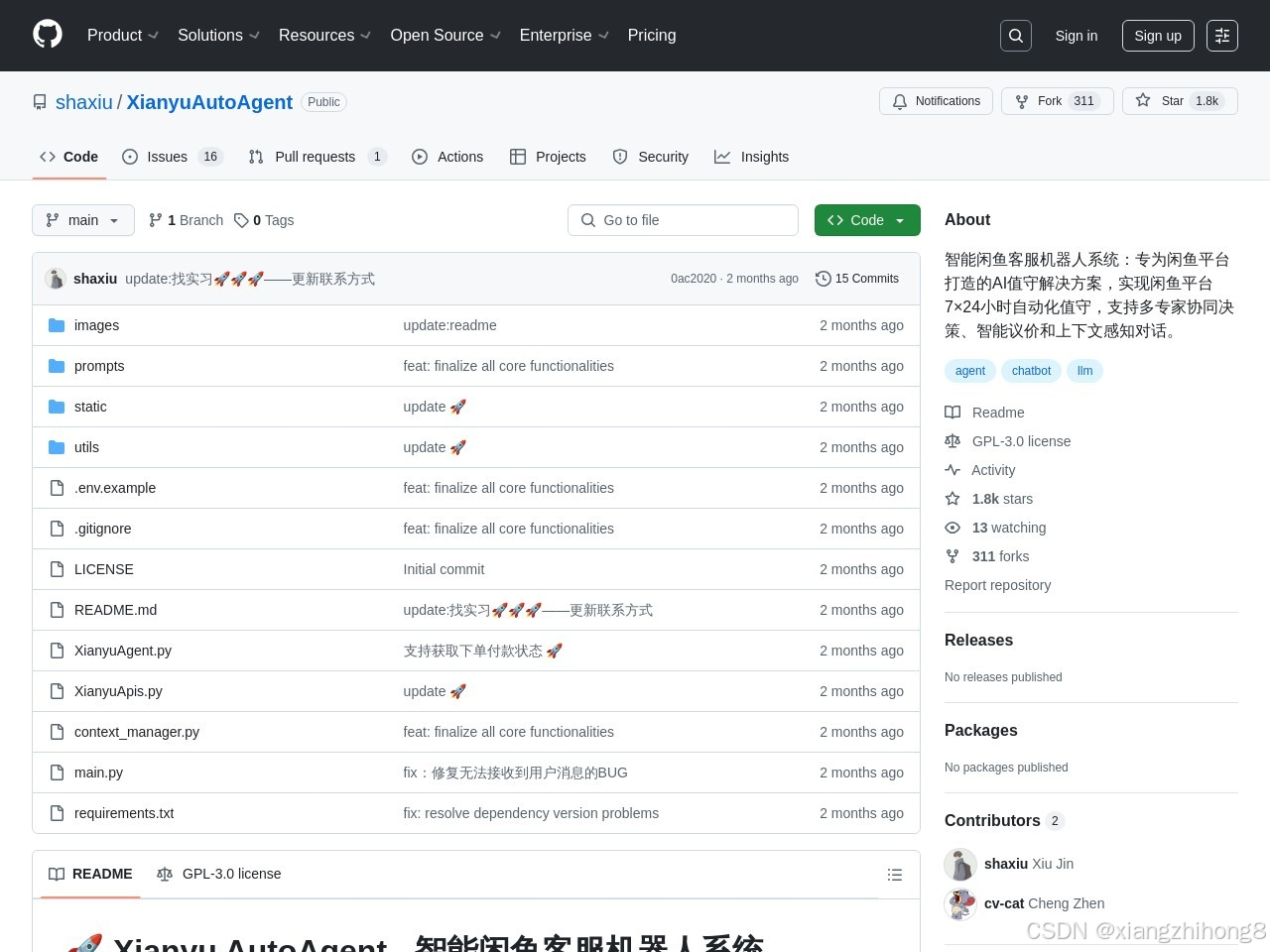Click the Sign in link
Image resolution: width=1270 pixels, height=952 pixels.
1077,36
